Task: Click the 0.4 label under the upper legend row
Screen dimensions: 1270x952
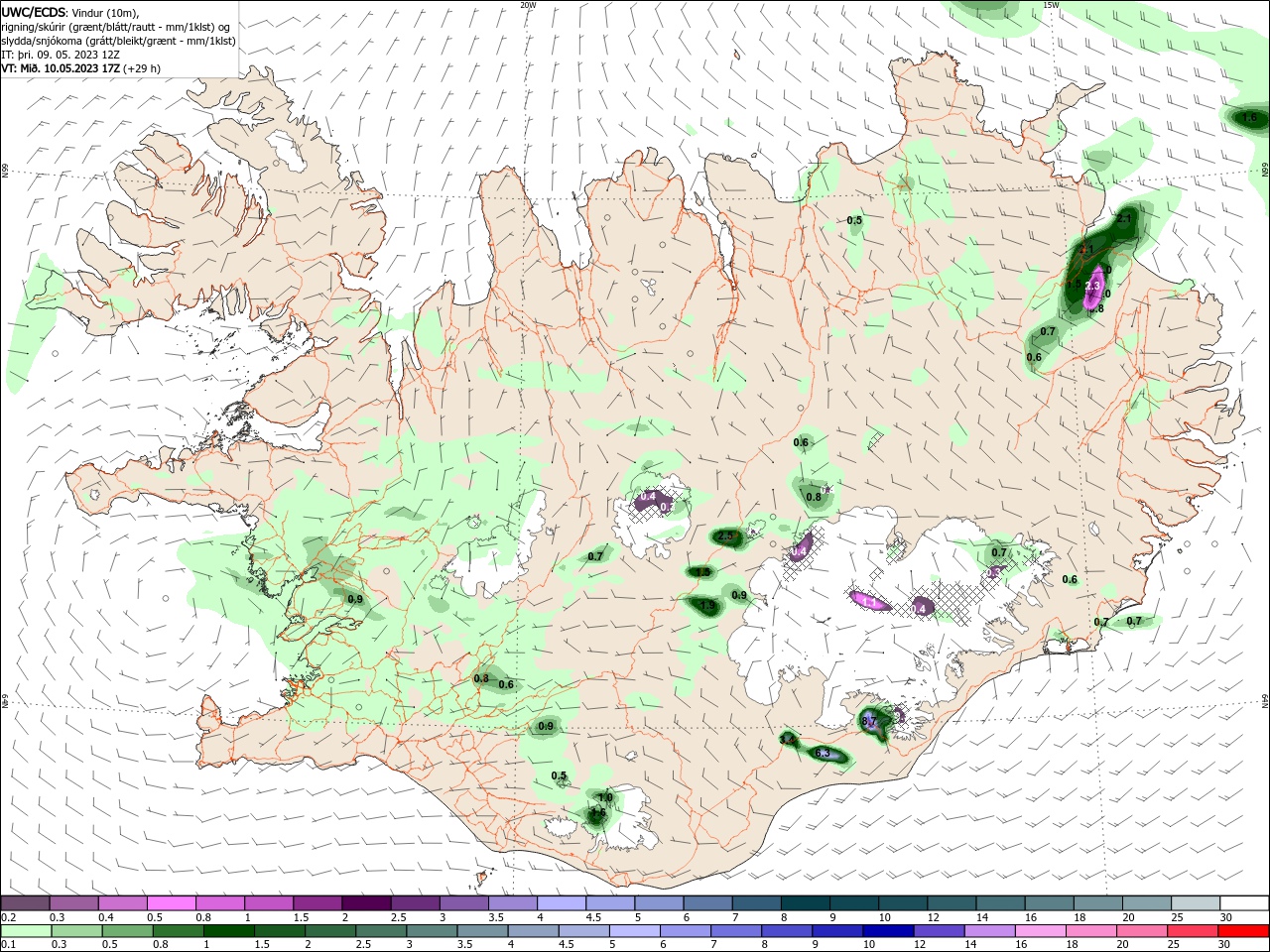Action: [x=105, y=917]
